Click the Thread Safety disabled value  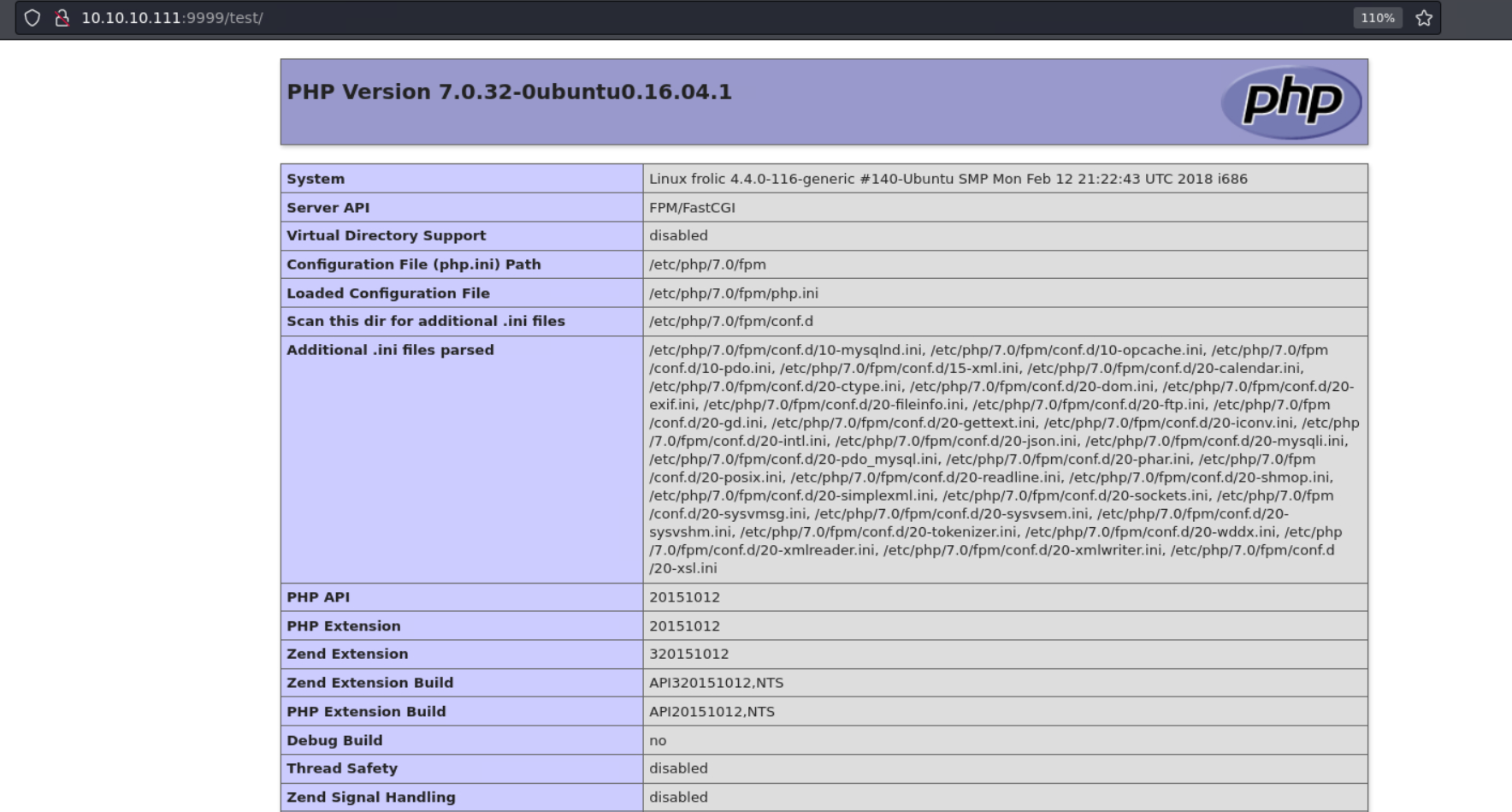(x=678, y=768)
